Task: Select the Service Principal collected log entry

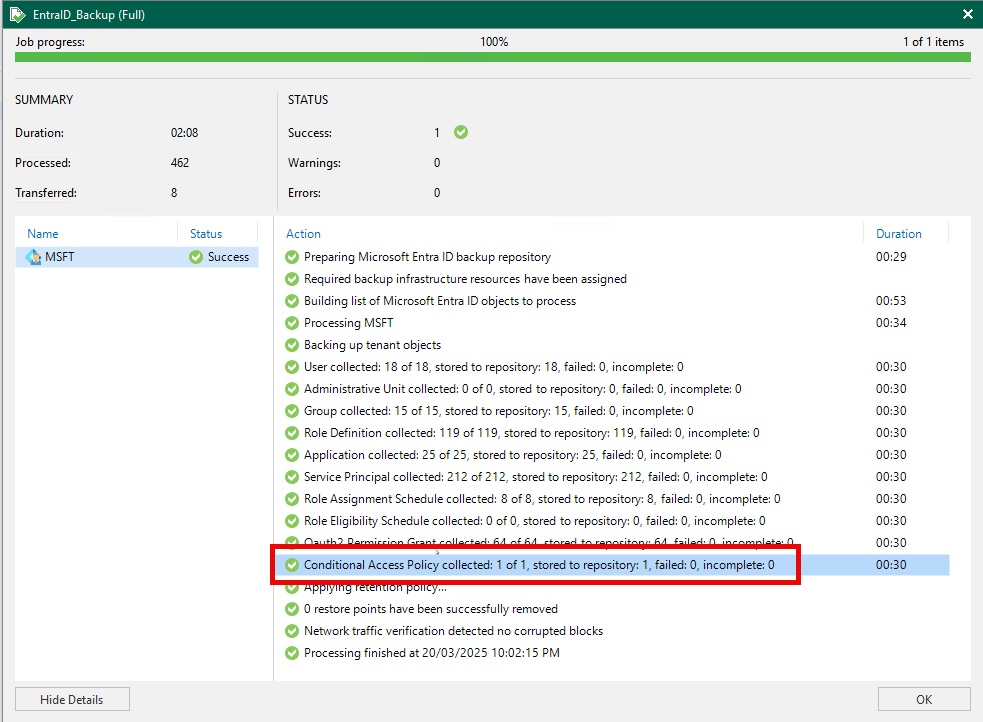Action: (535, 477)
